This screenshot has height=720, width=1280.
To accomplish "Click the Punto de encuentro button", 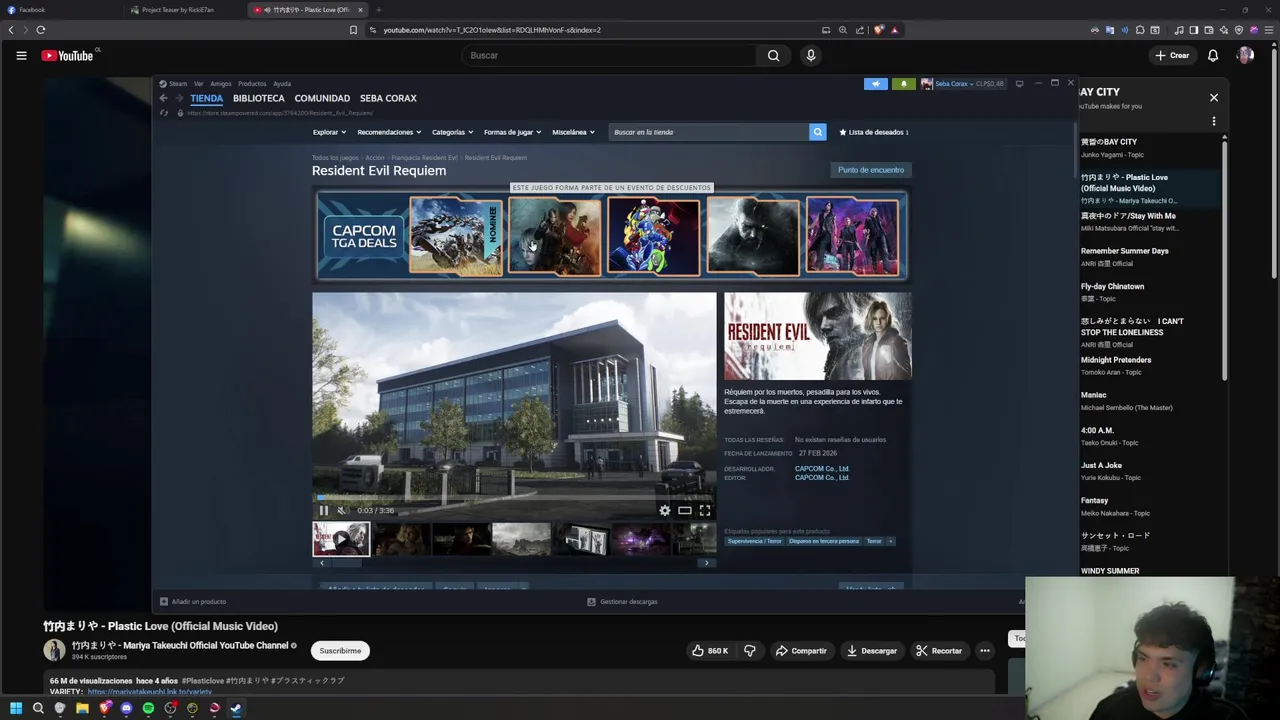I will 870,170.
